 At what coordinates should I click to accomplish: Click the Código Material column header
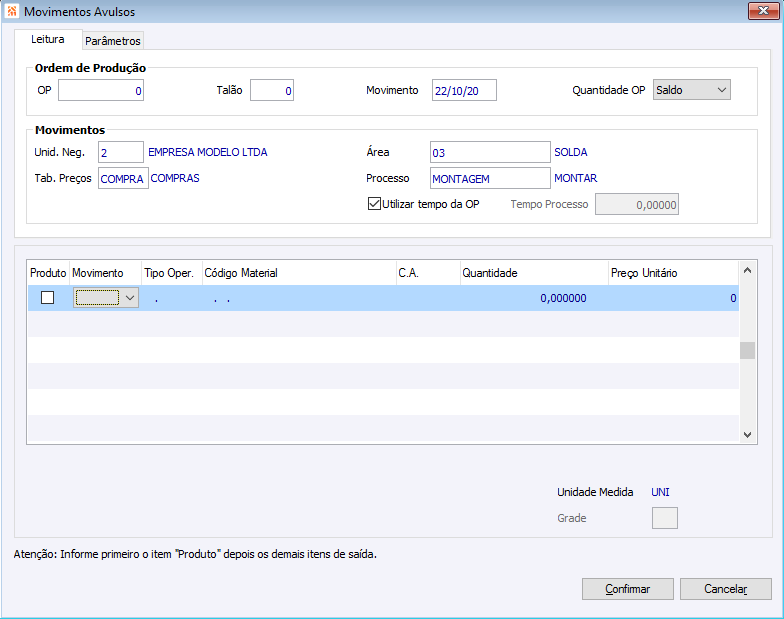[x=299, y=273]
